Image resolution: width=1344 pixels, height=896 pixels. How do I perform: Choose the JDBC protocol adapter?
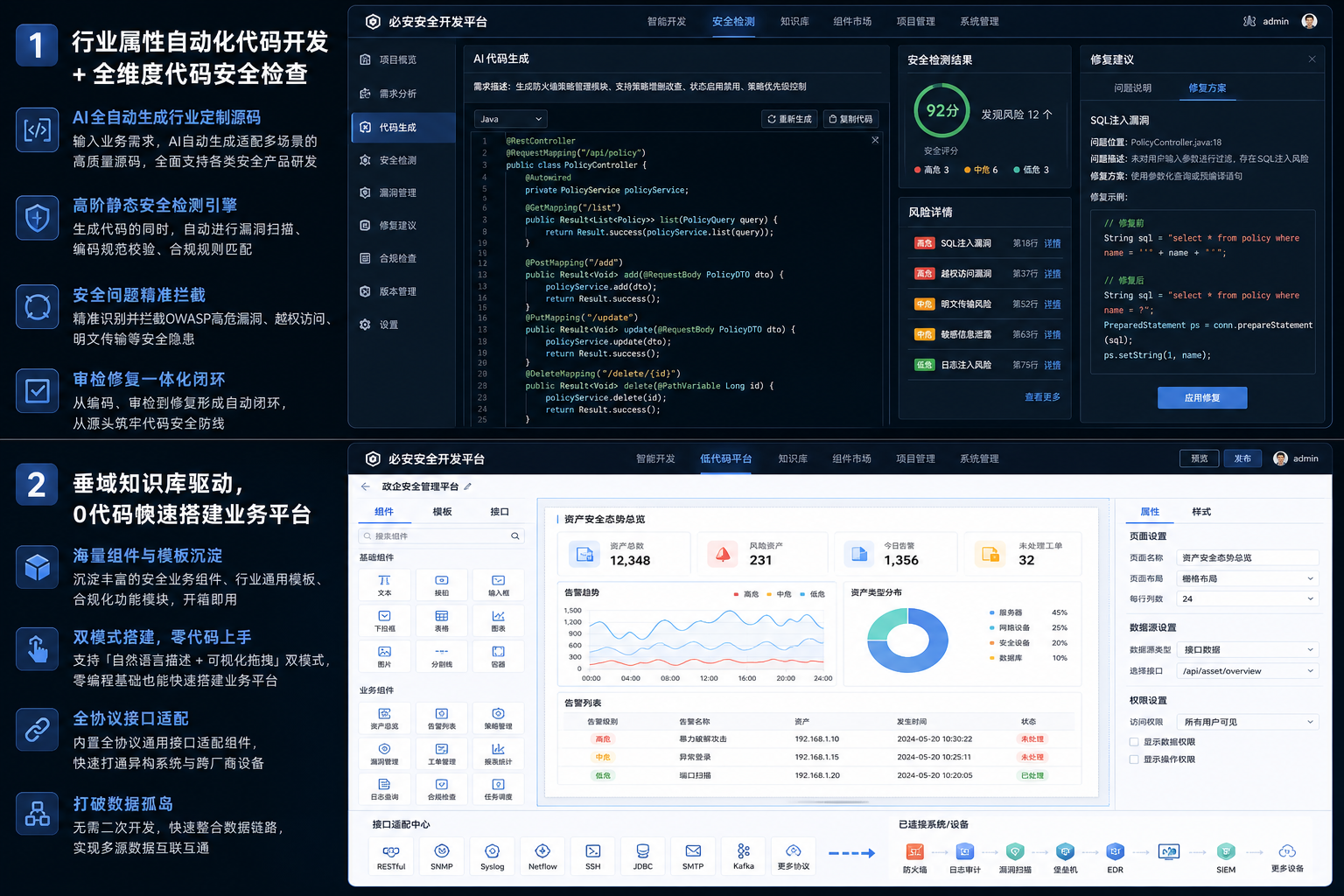point(643,857)
